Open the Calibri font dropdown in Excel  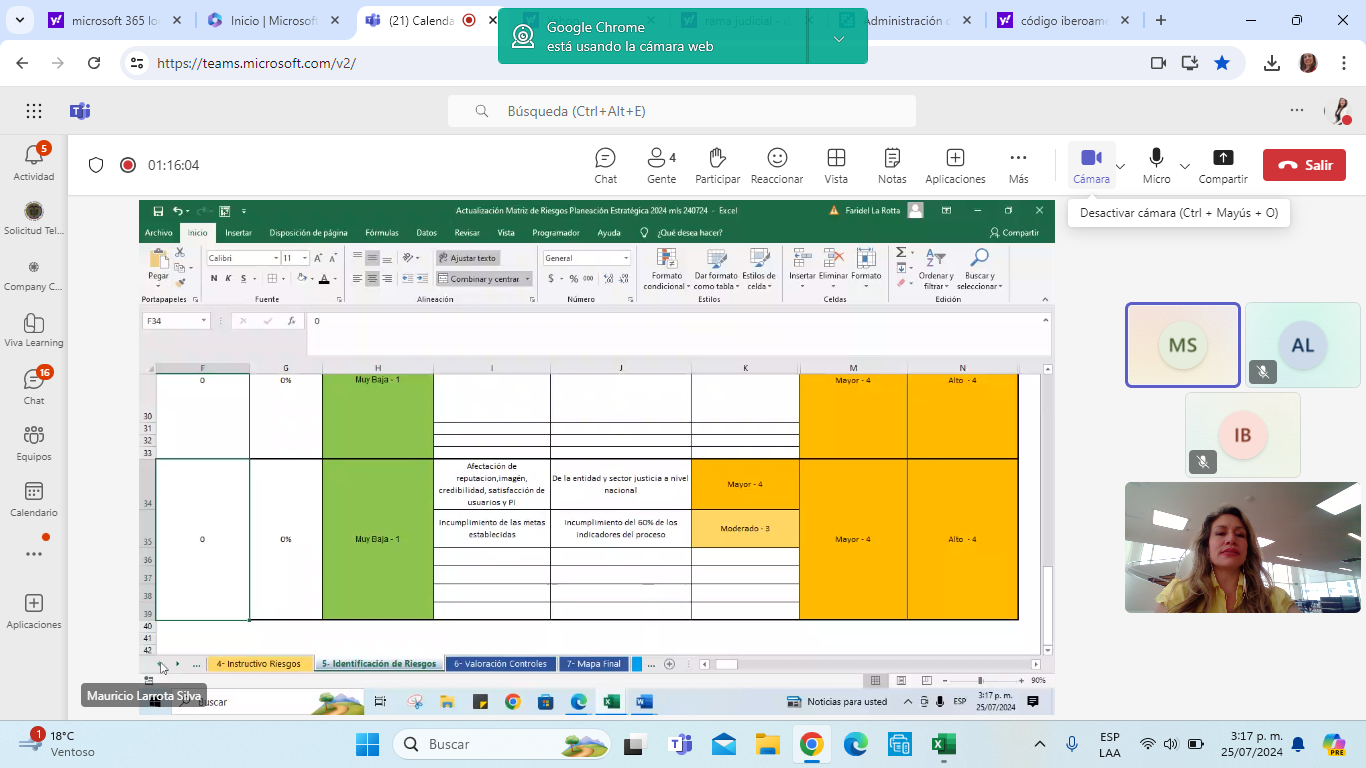[x=276, y=258]
